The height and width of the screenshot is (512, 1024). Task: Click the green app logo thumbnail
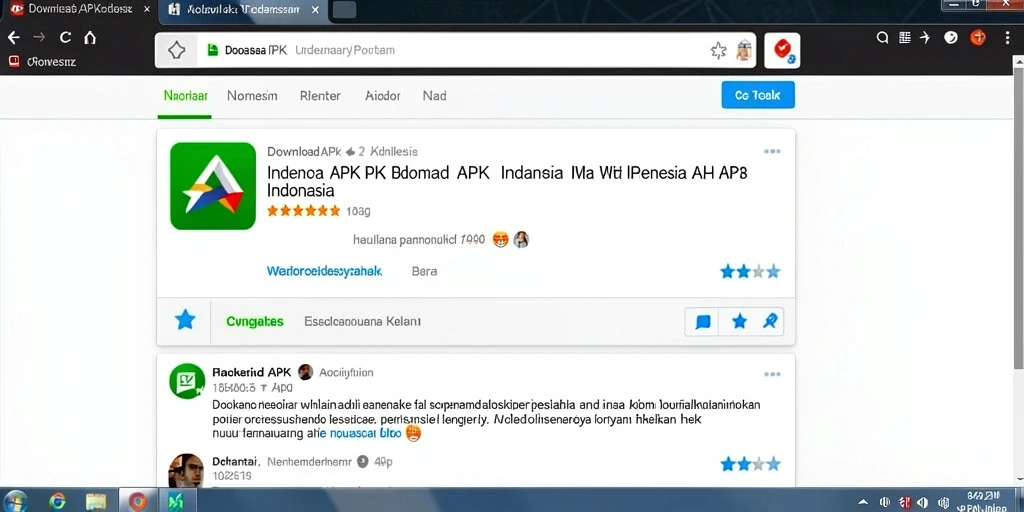[x=213, y=186]
